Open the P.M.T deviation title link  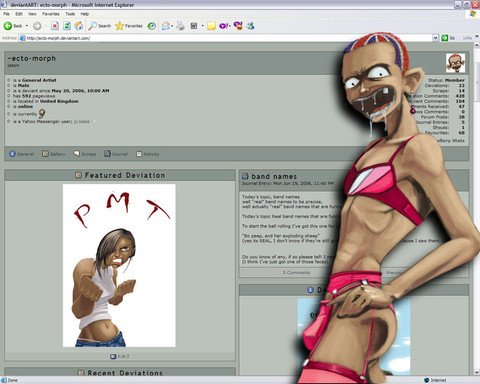[x=123, y=356]
